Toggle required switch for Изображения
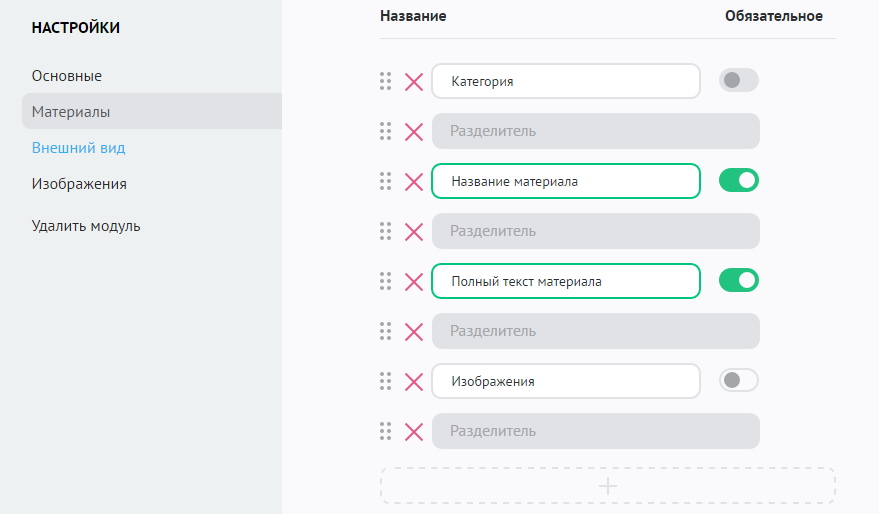Image resolution: width=879 pixels, height=514 pixels. (x=738, y=381)
